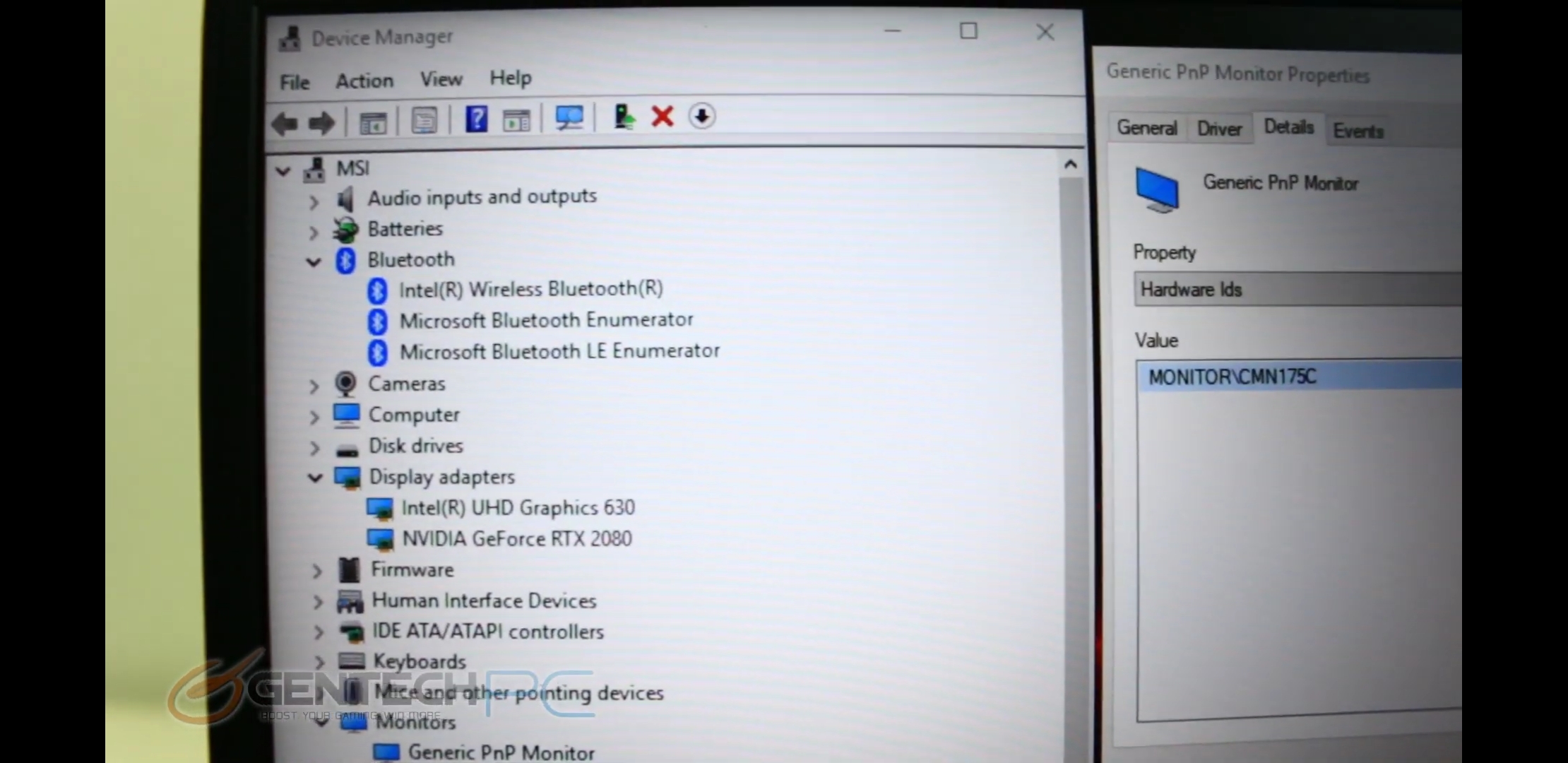Screen dimensions: 1568x763
Task: Open the Action menu
Action: 364,81
